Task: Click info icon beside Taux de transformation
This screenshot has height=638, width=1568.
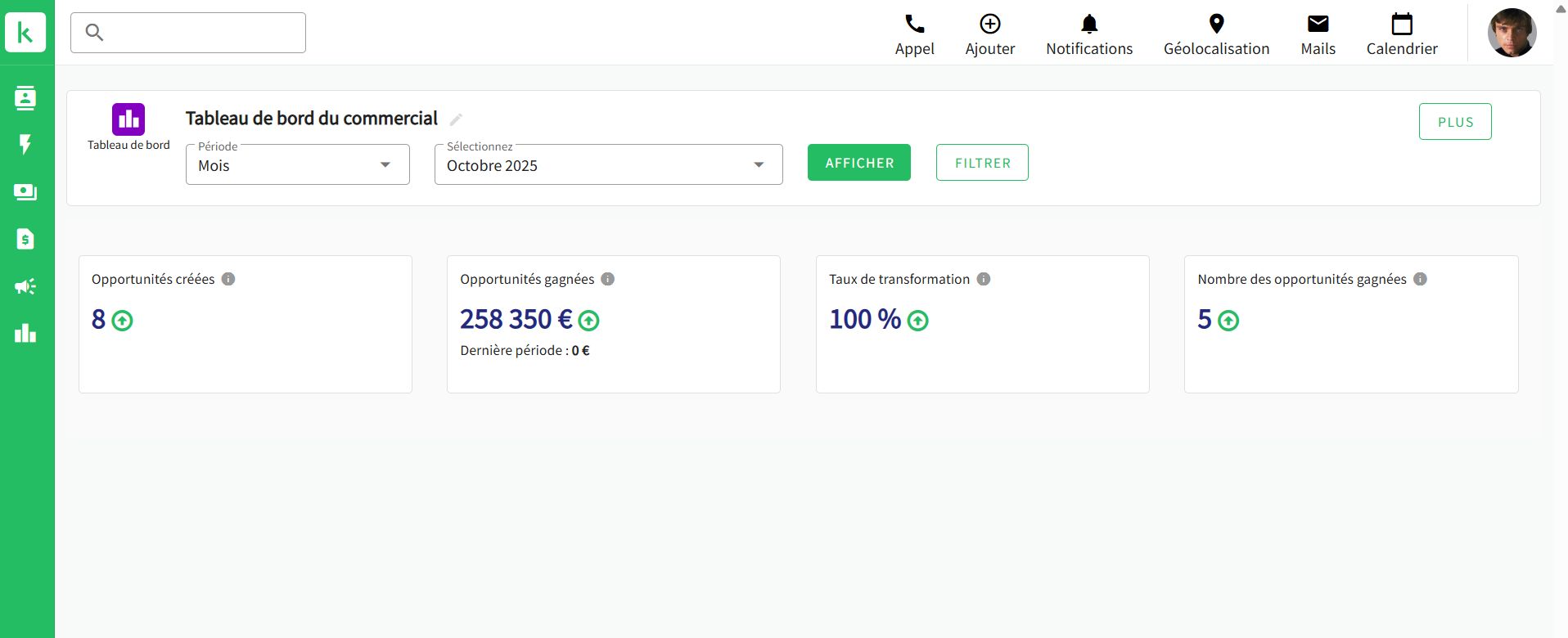Action: 984,279
